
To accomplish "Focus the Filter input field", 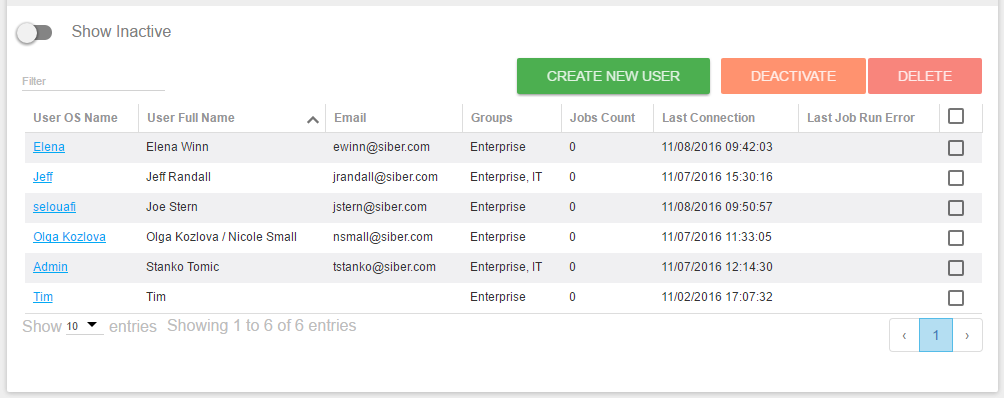I will click(93, 81).
